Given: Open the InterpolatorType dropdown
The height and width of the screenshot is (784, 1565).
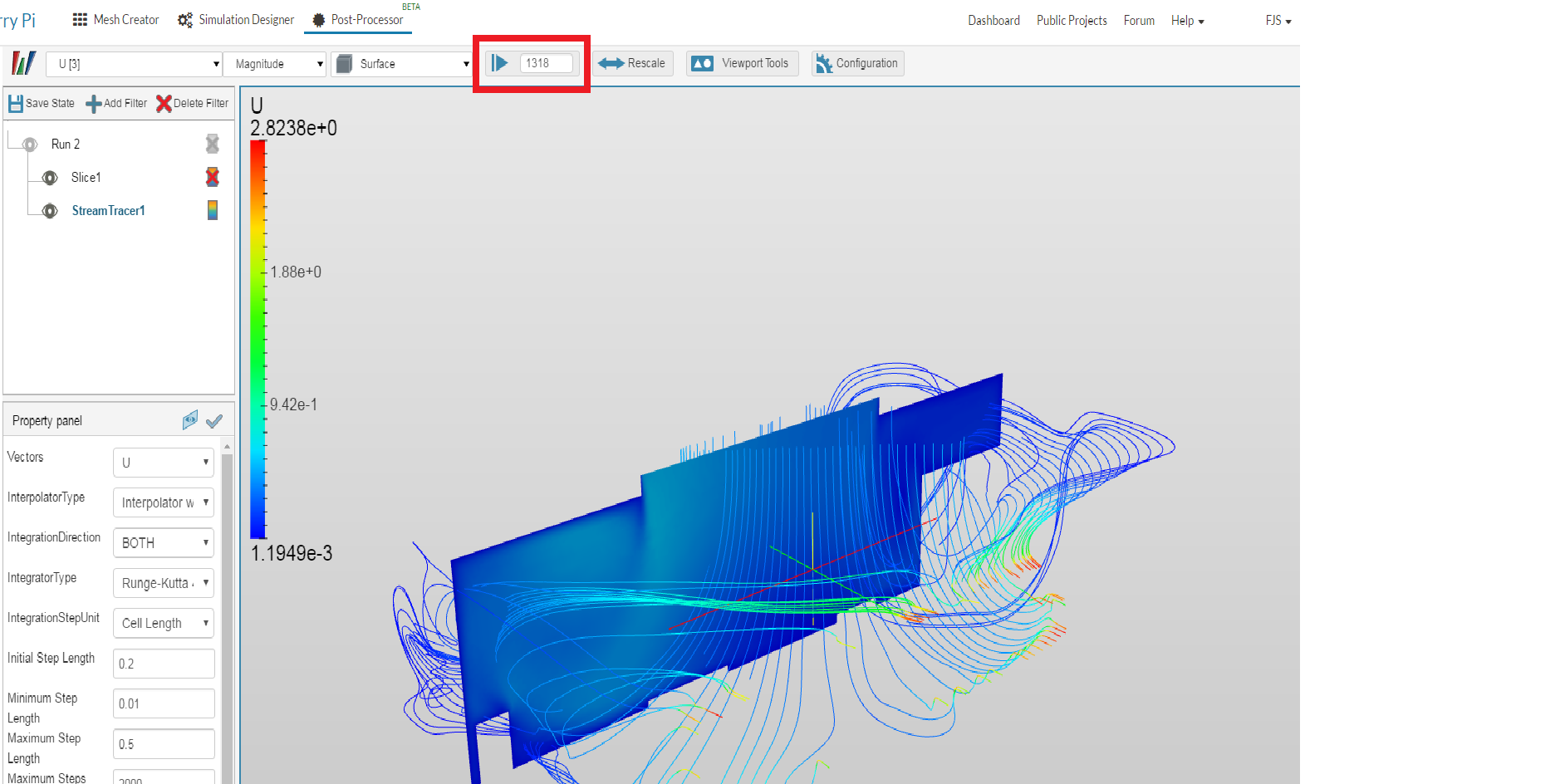Looking at the screenshot, I should [164, 502].
